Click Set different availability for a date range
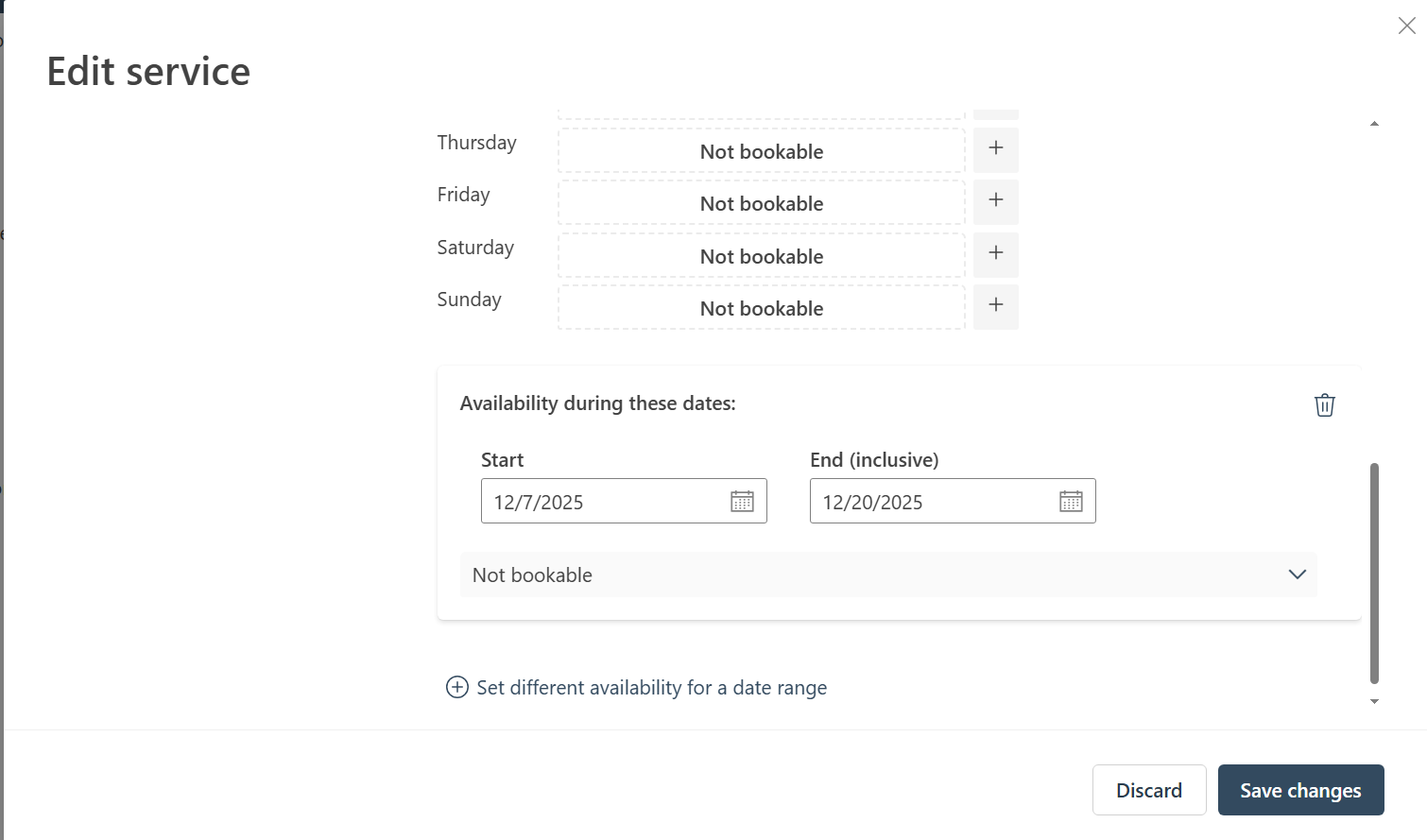1427x840 pixels. click(651, 688)
